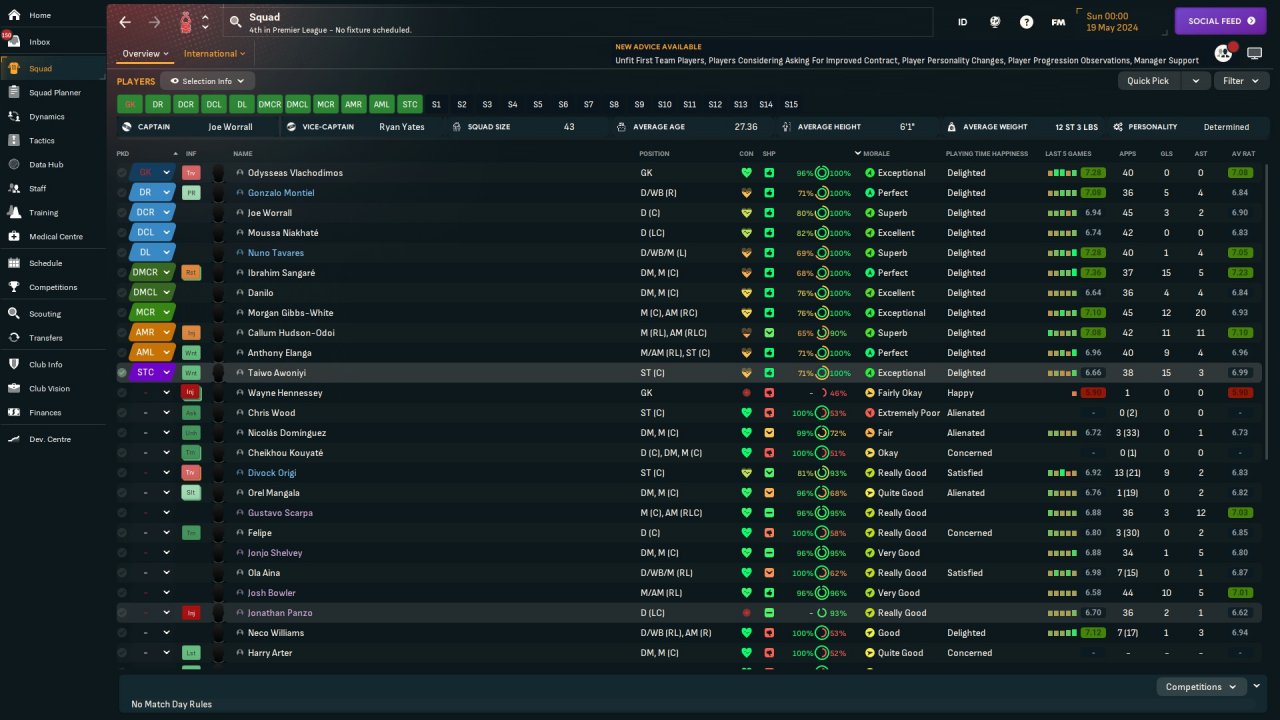1280x720 pixels.
Task: Go back with the left arrow
Action: pos(125,22)
